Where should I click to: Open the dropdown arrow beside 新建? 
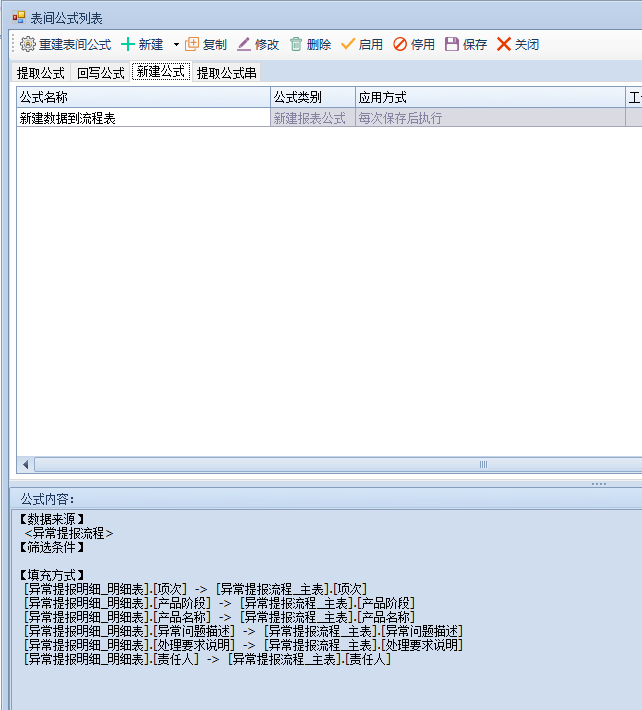click(x=176, y=45)
